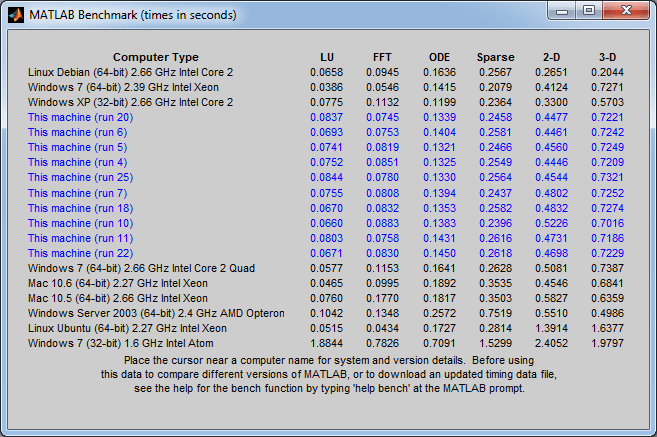657x437 pixels.
Task: Click Sparse value 0.2458 for run 20
Action: (495, 117)
